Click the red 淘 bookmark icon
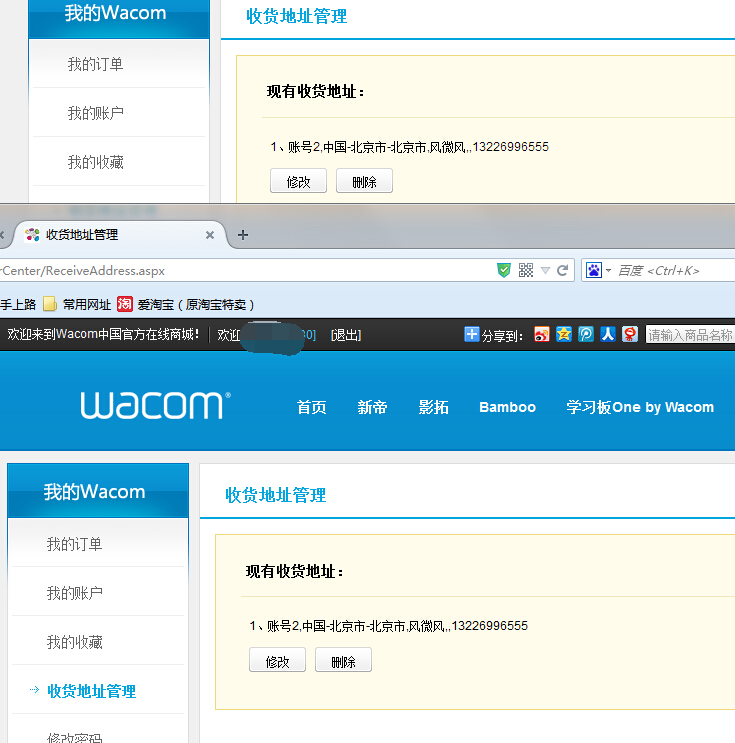Screen dimensions: 735x743 pyautogui.click(x=125, y=304)
